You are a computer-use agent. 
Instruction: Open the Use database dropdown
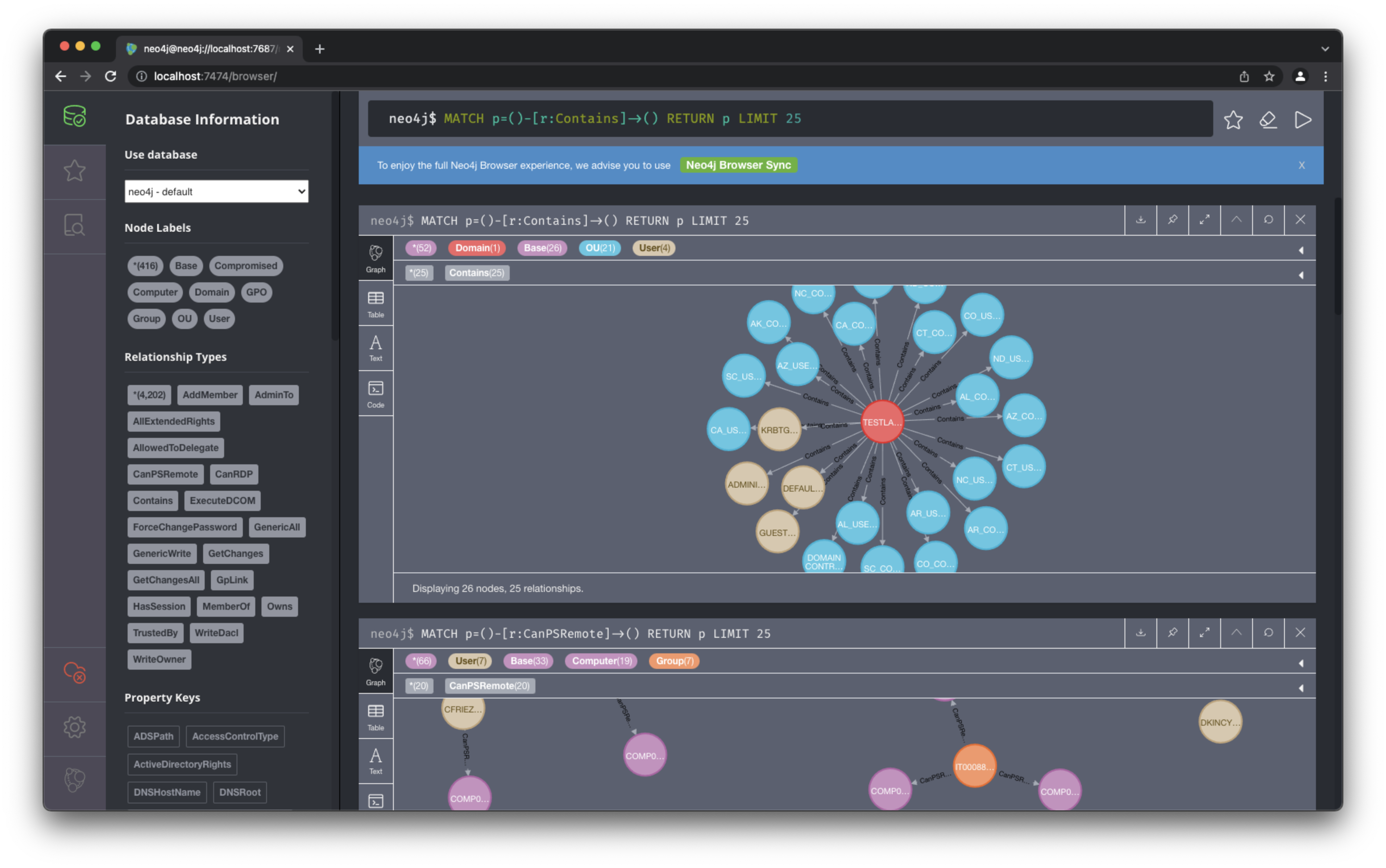click(x=216, y=192)
